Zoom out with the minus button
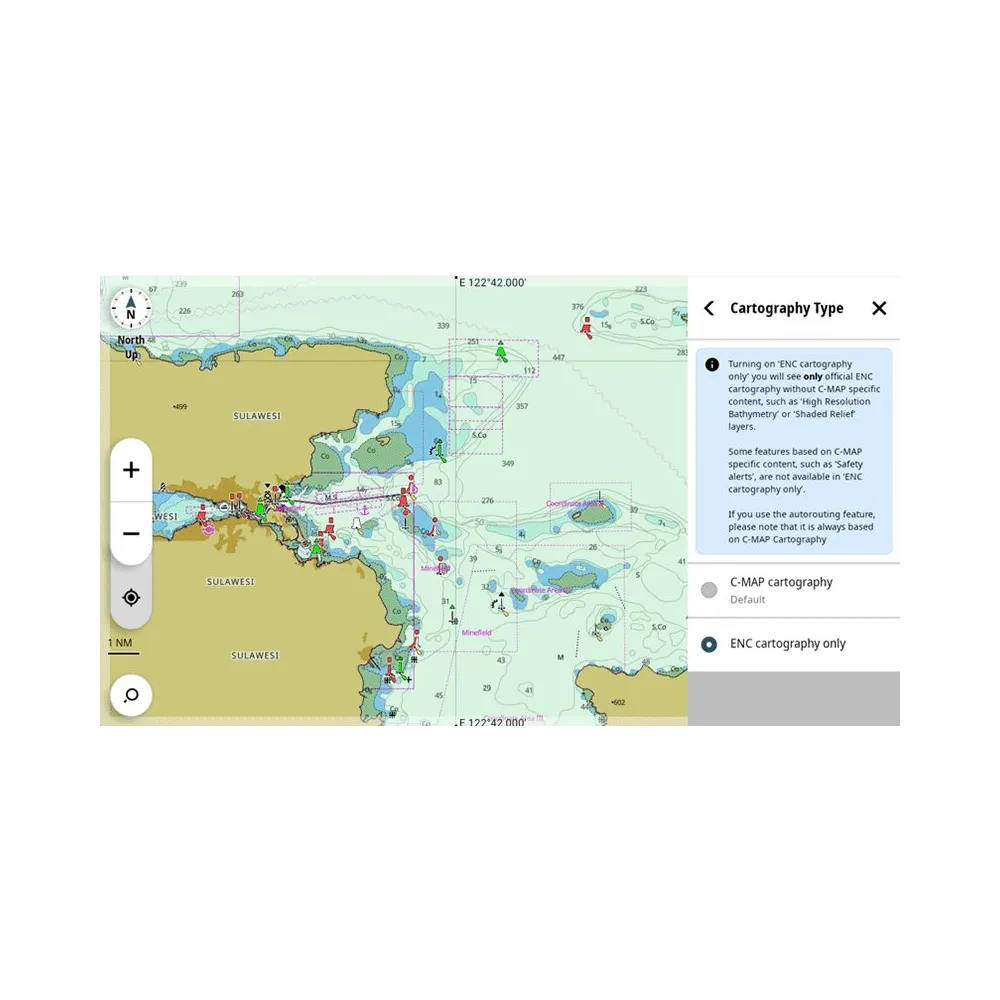The height and width of the screenshot is (1000, 1000). point(131,534)
